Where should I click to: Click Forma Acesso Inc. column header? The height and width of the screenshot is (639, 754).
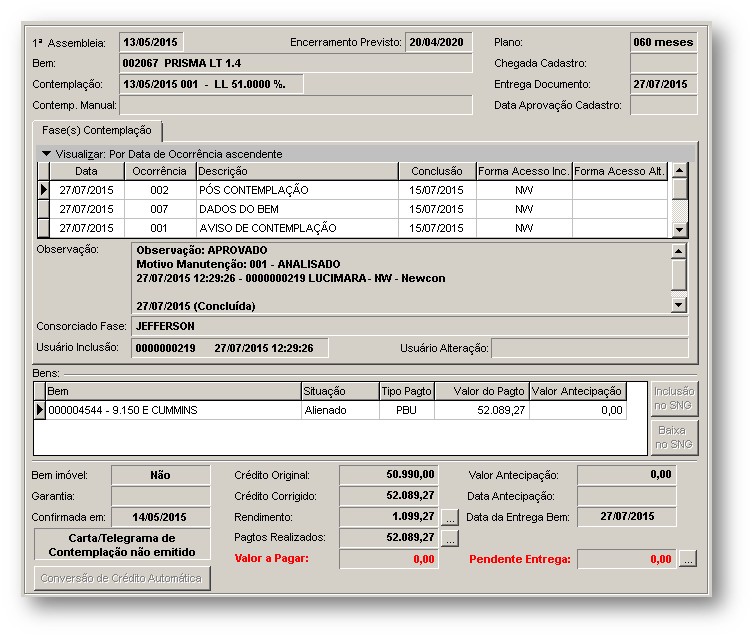click(524, 171)
